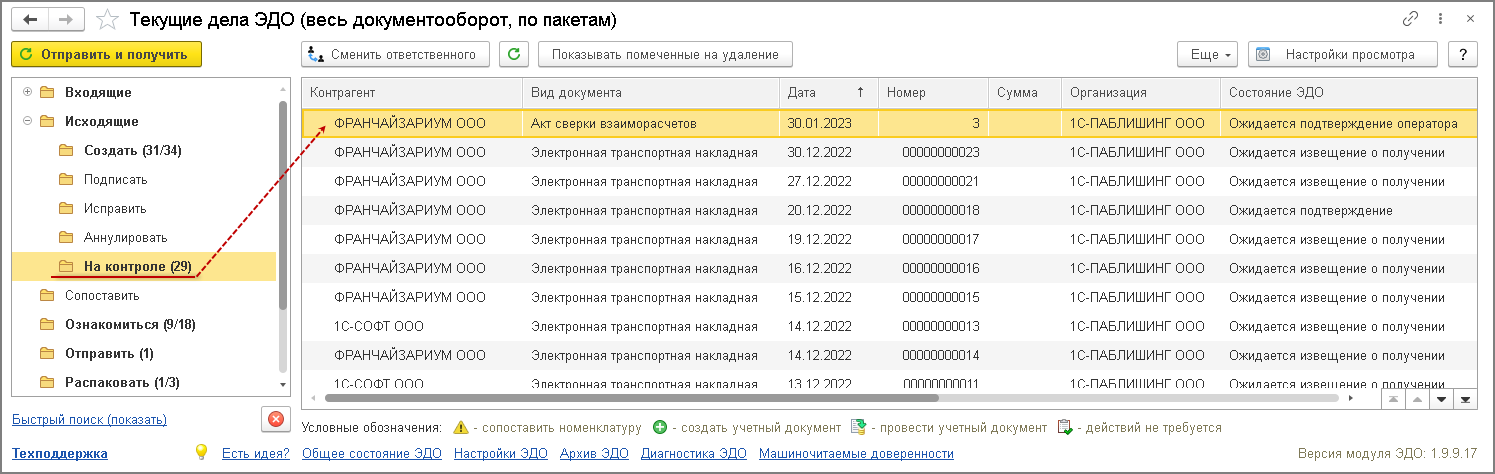Click the Состояние ЭДО column header

1349,92
